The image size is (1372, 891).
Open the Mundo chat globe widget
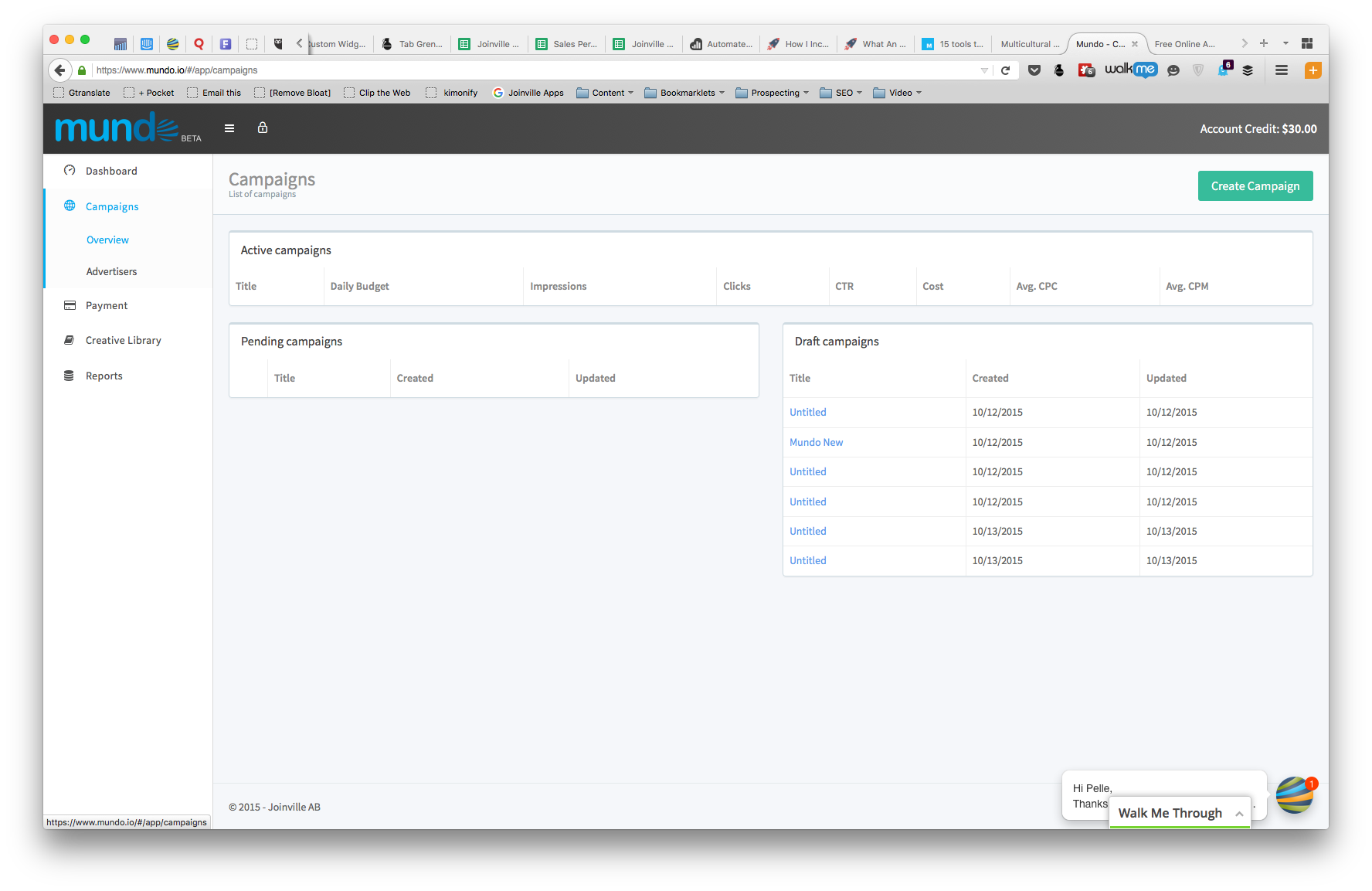pos(1296,796)
